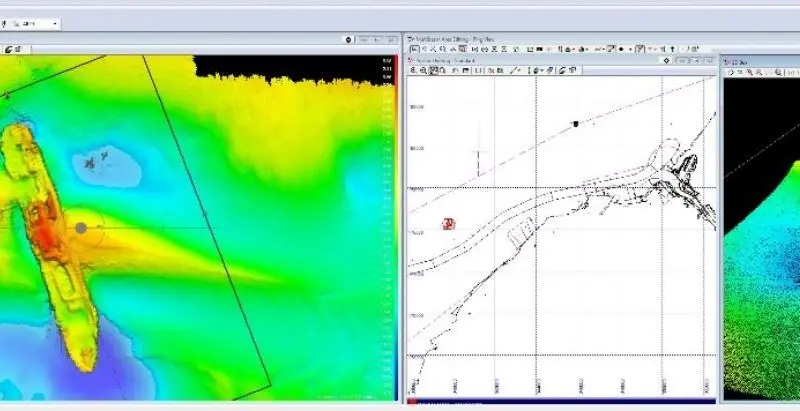
Task: Close the bathymetry map sub-window
Action: click(x=391, y=39)
